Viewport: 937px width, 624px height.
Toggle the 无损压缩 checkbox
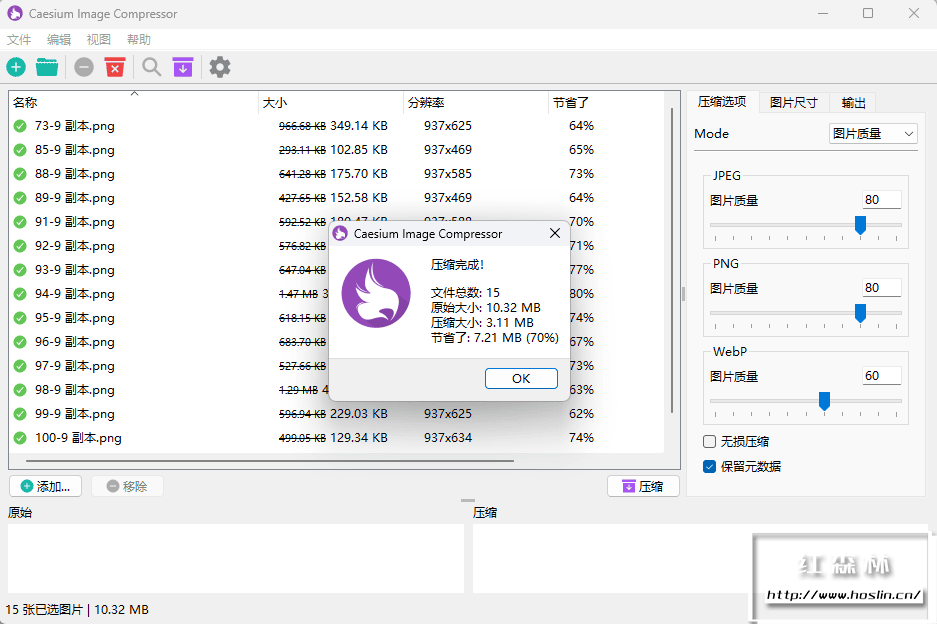pos(709,442)
